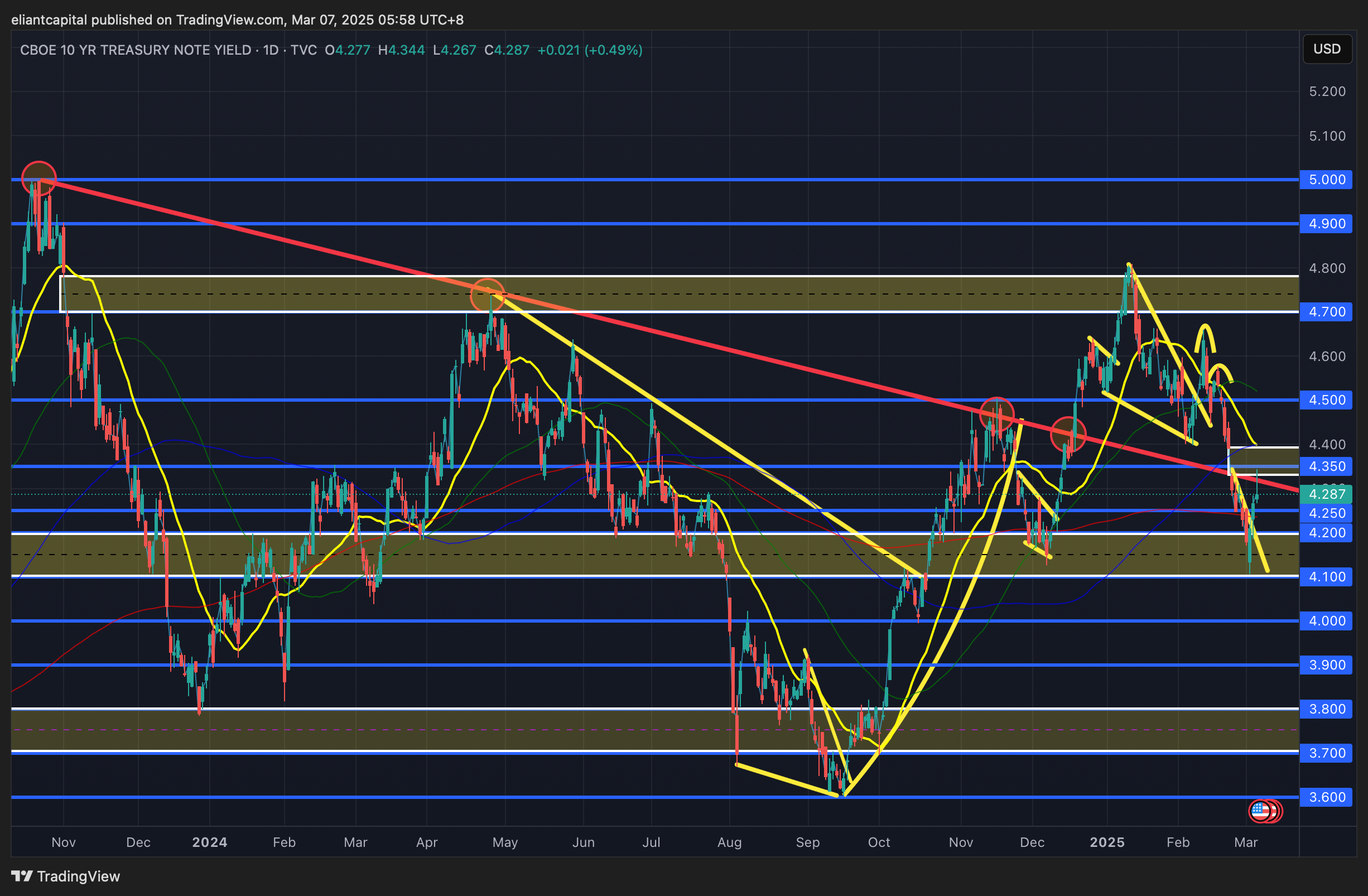Viewport: 1368px width, 896px height.
Task: Click the Sep label on the time axis
Action: [808, 842]
